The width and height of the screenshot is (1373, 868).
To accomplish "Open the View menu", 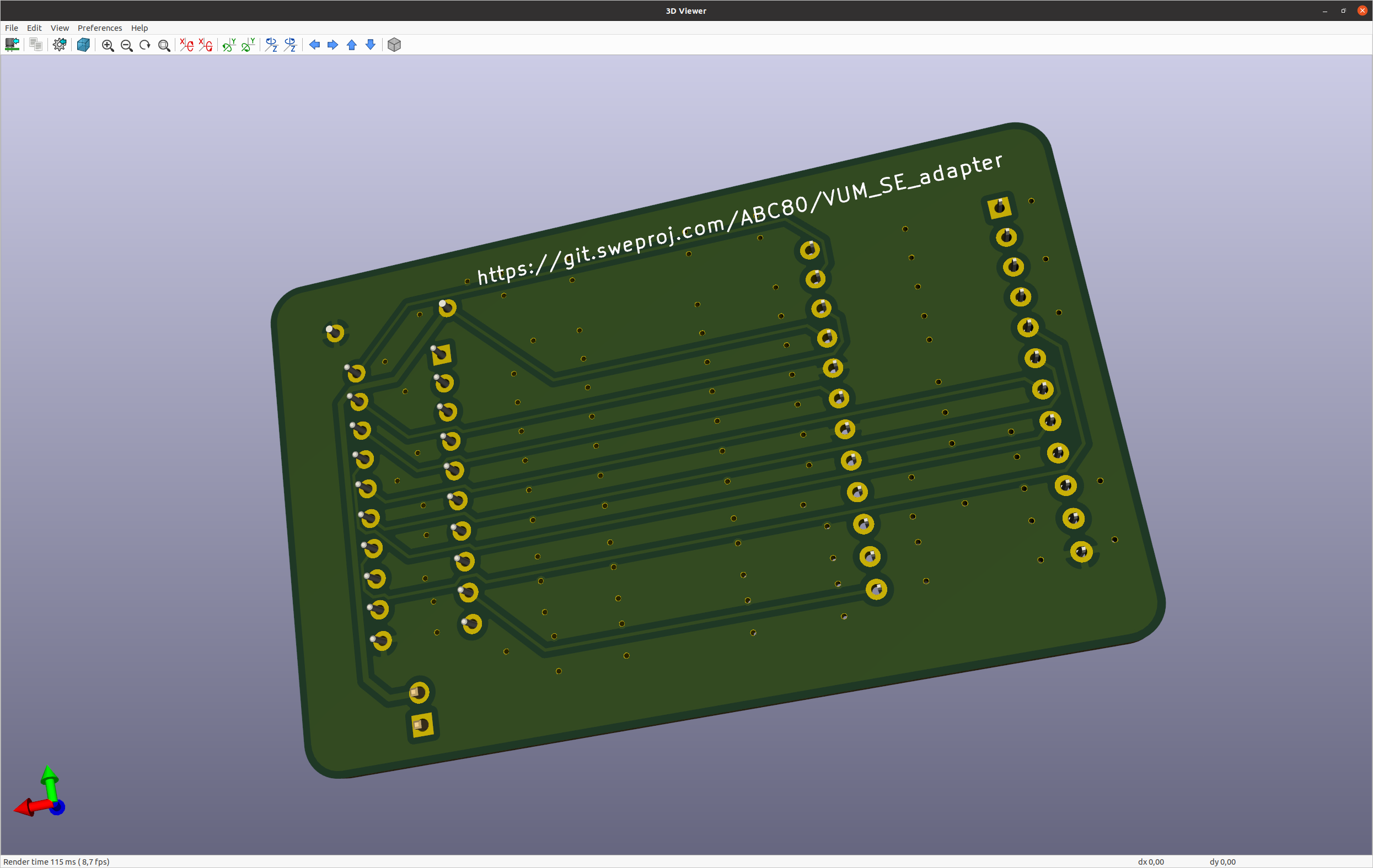I will tap(60, 28).
